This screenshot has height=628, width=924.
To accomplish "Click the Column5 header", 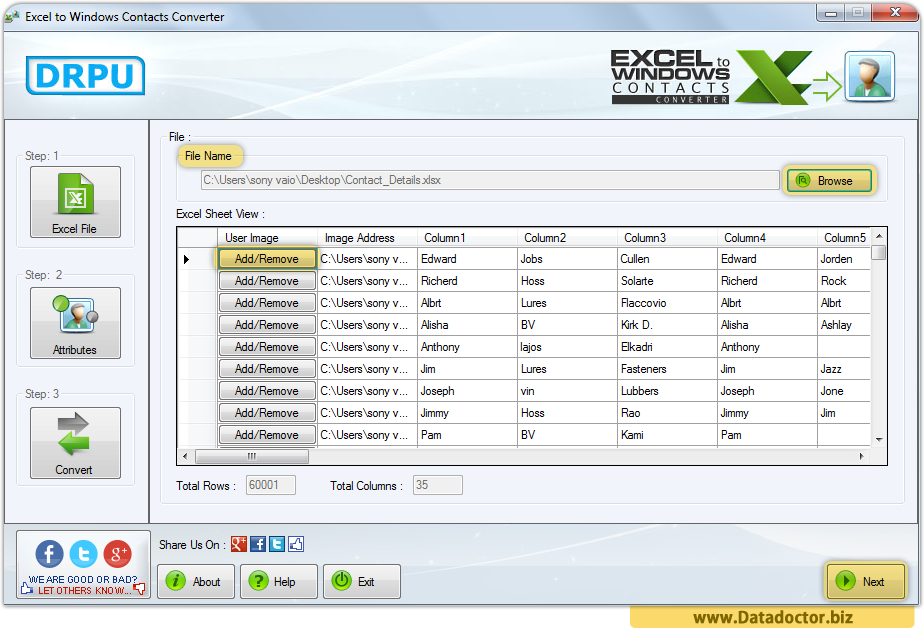I will click(844, 238).
